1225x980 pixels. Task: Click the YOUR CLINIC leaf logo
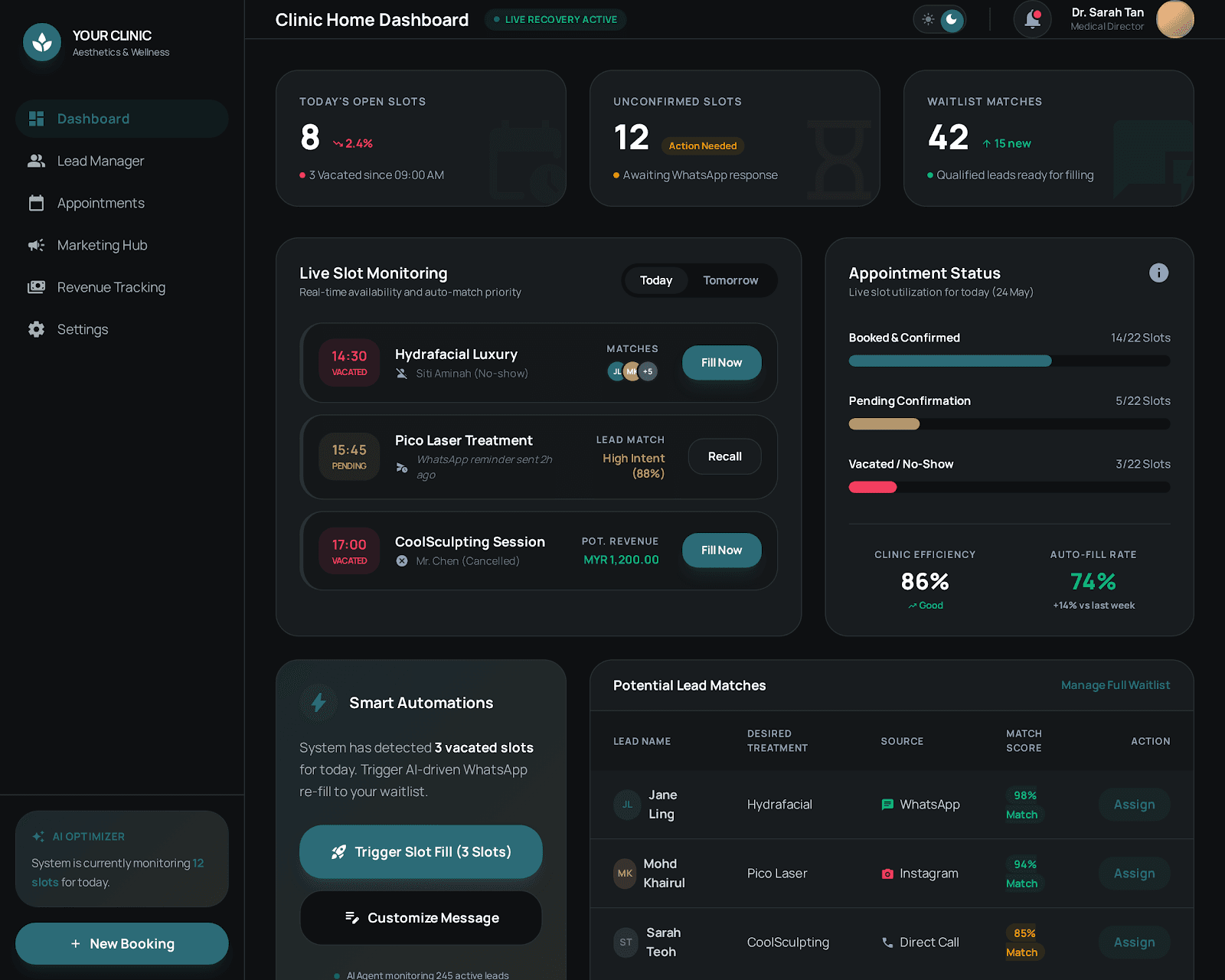pos(42,43)
